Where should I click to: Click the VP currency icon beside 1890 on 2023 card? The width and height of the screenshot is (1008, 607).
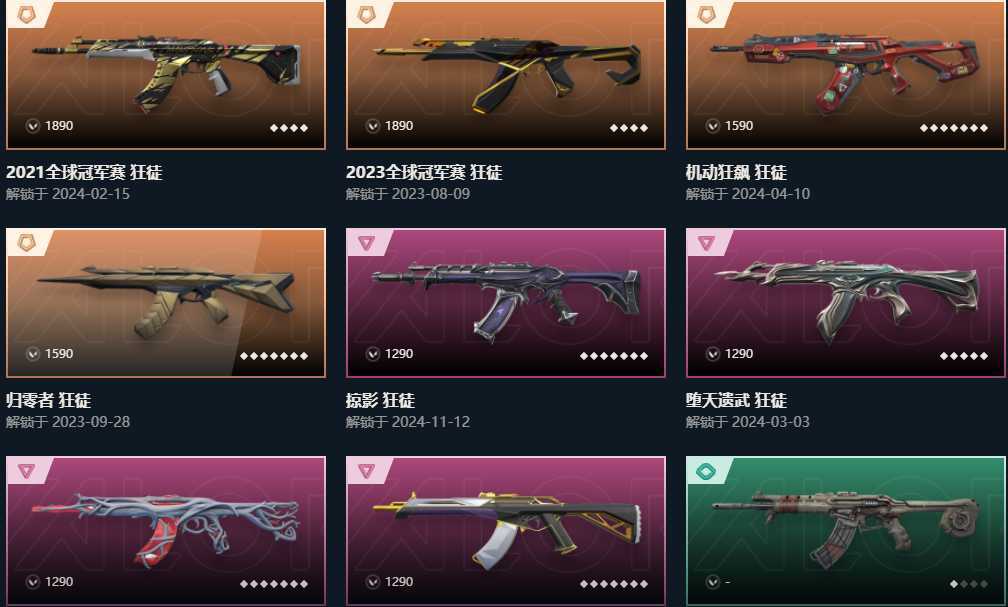pos(373,126)
